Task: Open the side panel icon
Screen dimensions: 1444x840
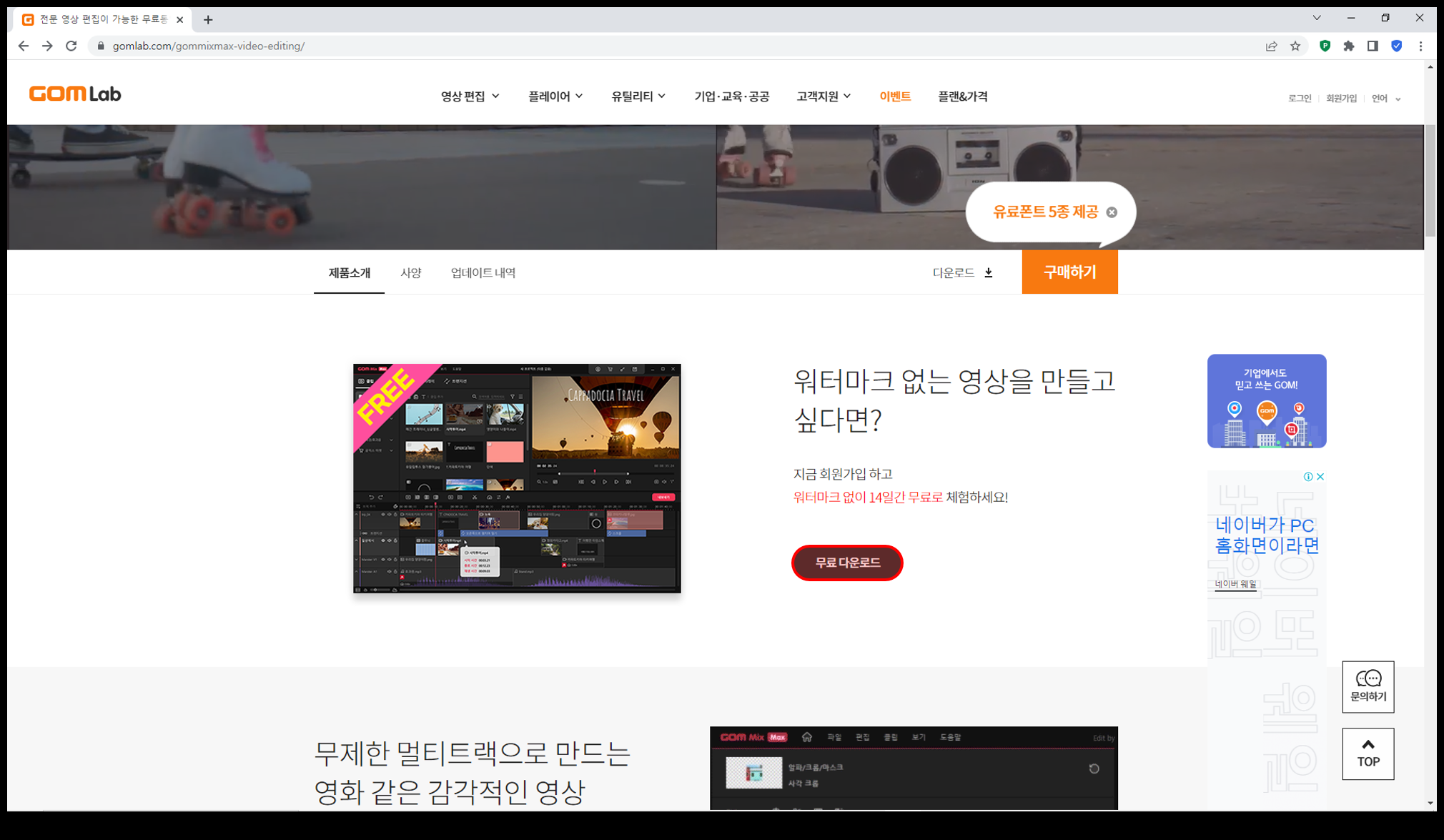Action: coord(1373,46)
